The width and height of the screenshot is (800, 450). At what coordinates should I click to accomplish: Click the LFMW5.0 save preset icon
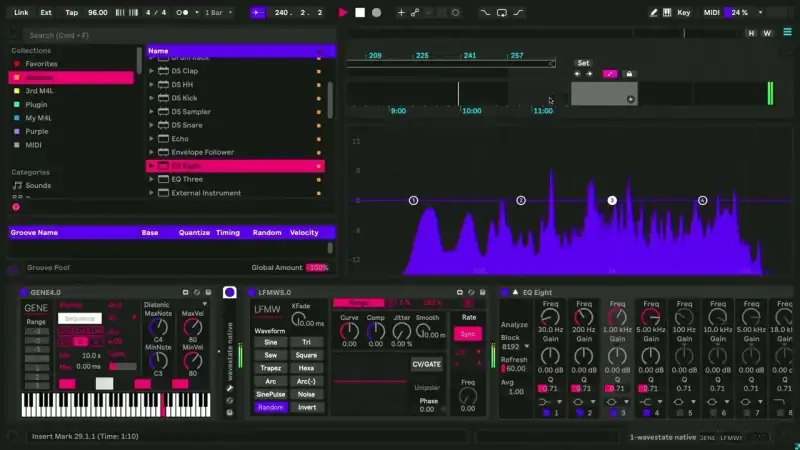tap(482, 292)
